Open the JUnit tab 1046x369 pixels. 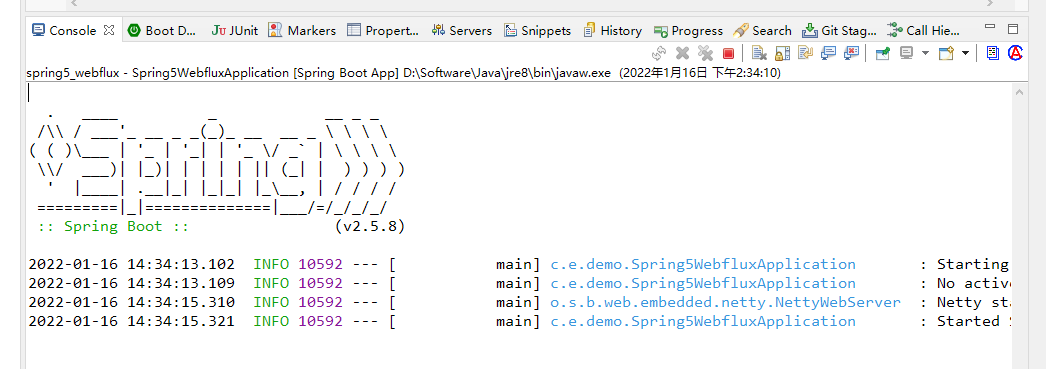(x=235, y=30)
